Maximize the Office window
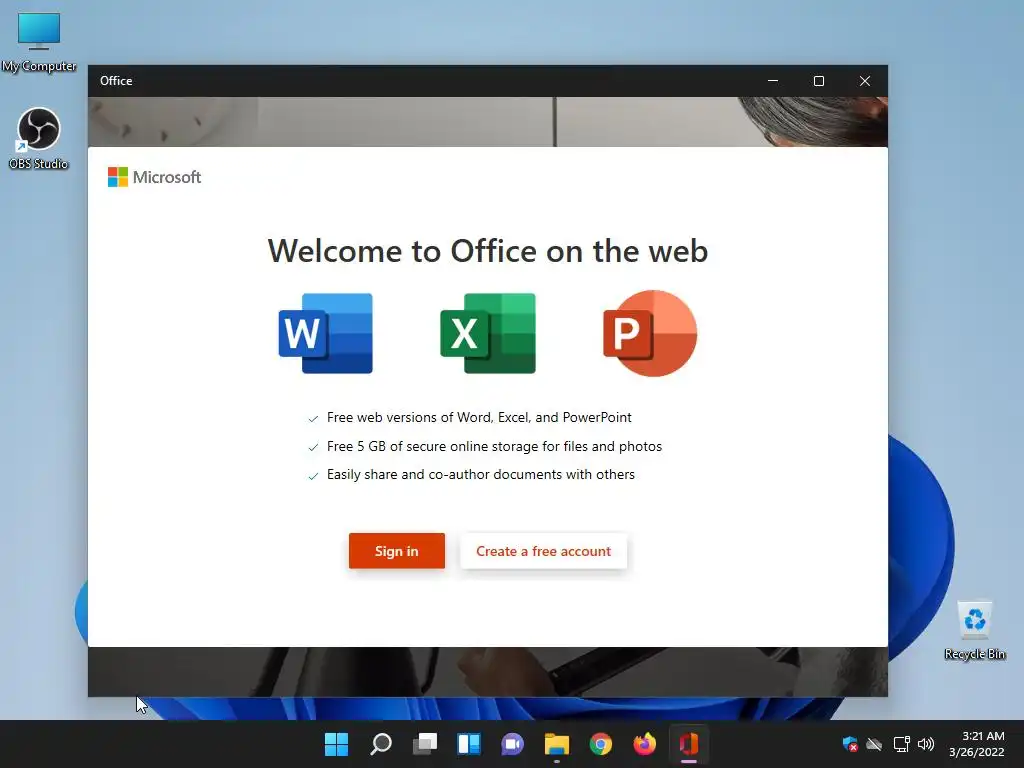 click(819, 81)
